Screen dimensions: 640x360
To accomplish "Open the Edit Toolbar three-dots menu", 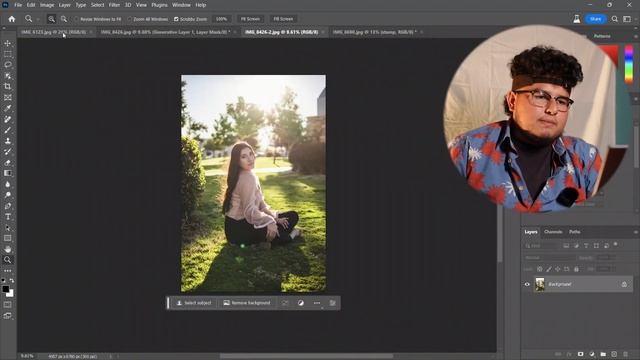I will click(x=7, y=271).
